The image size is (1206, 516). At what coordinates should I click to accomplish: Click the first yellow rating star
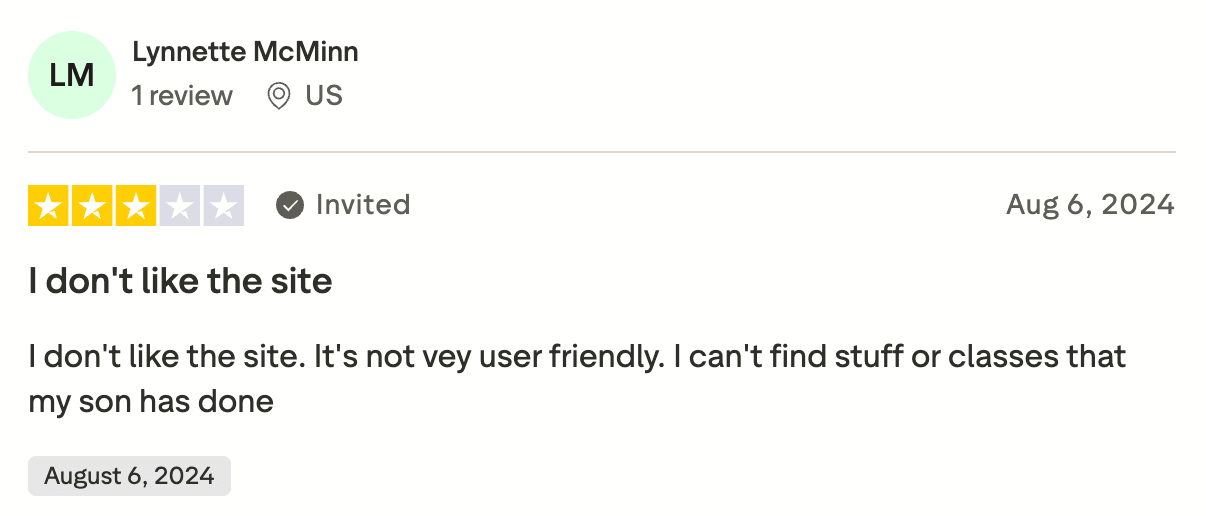tap(49, 205)
